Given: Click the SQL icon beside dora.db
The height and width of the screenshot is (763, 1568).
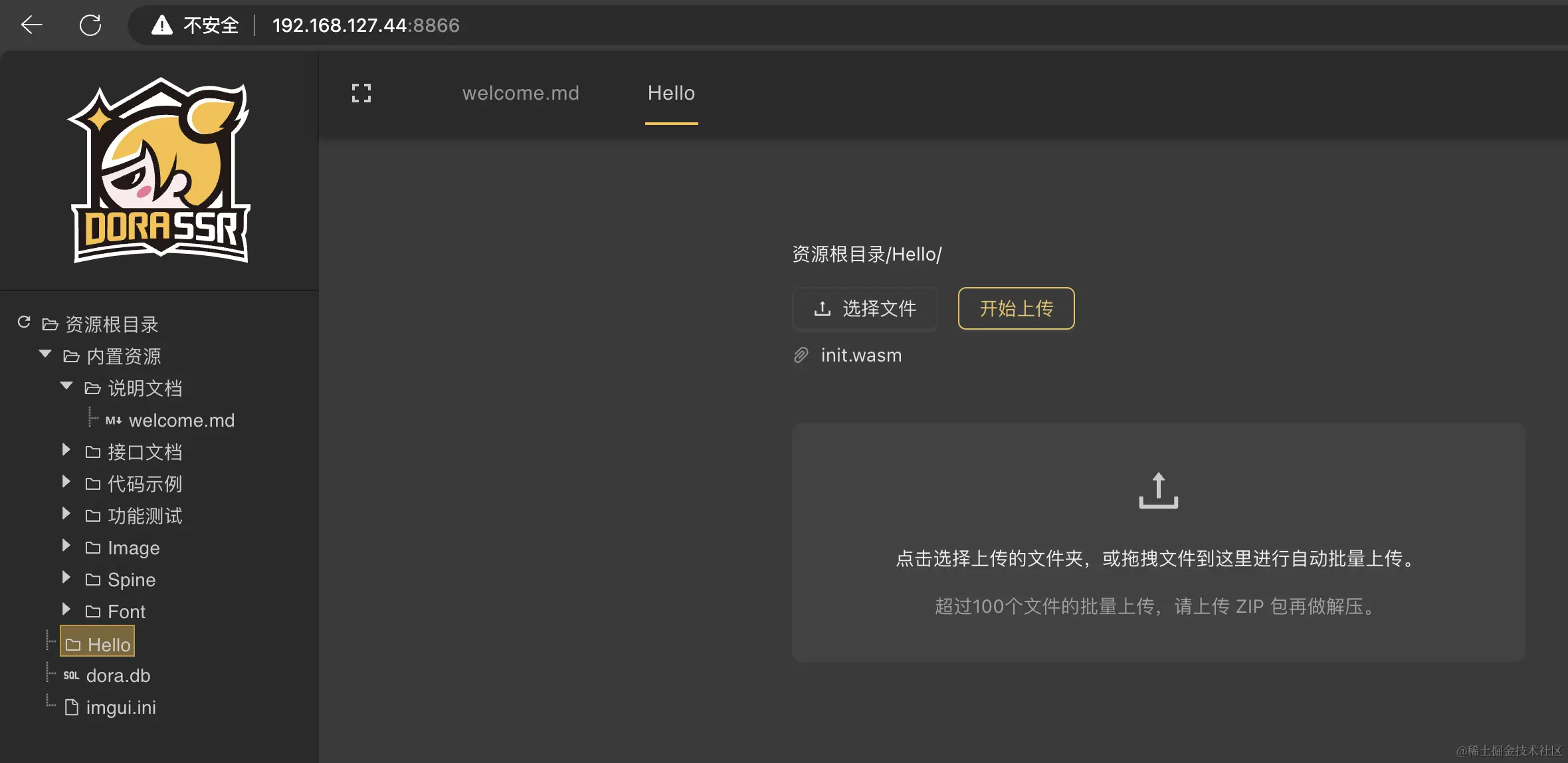Looking at the screenshot, I should click(x=70, y=675).
